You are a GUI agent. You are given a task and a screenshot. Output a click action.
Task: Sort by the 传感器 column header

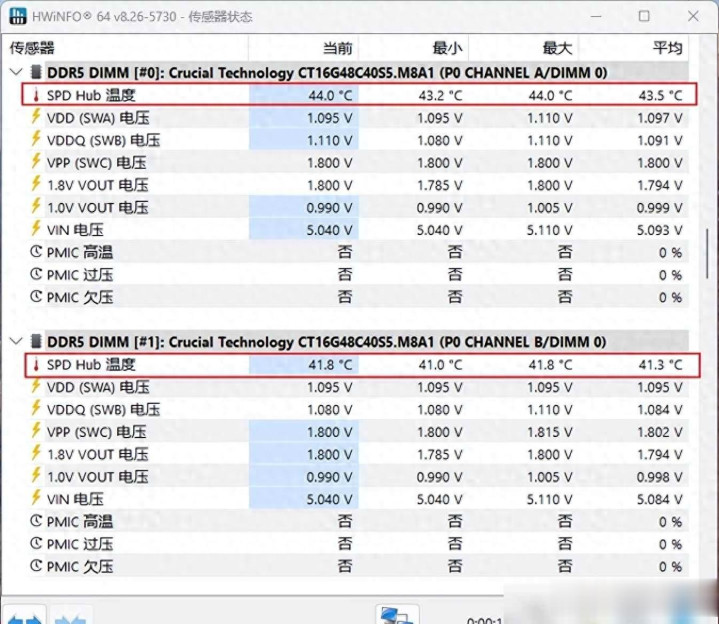[125, 48]
